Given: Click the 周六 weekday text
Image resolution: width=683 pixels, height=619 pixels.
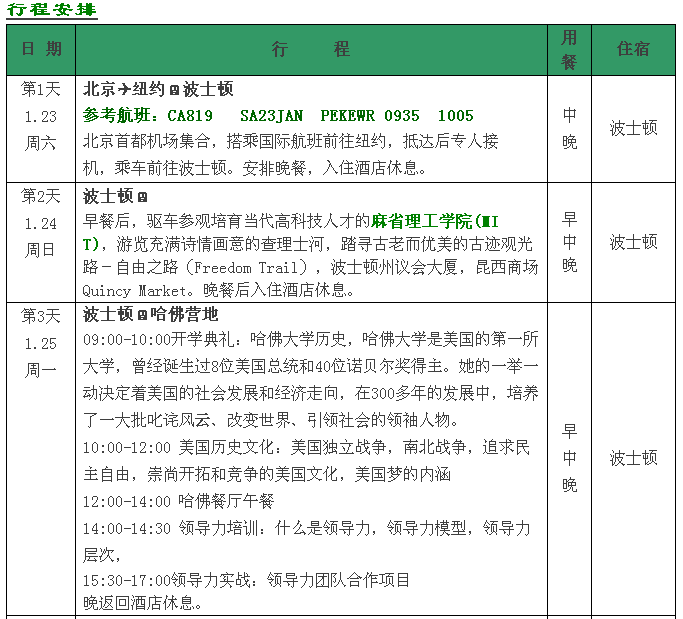Looking at the screenshot, I should [x=41, y=143].
